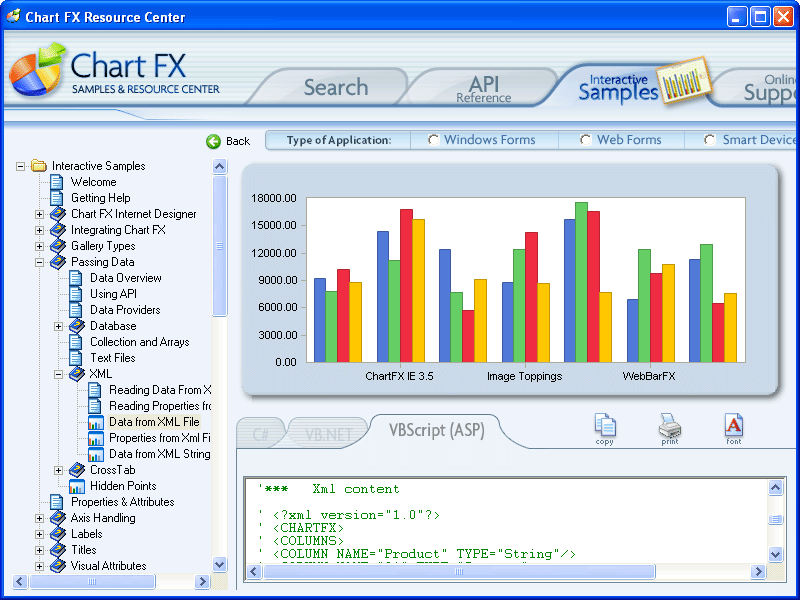Open the API Reference page
This screenshot has width=800, height=600.
click(483, 86)
